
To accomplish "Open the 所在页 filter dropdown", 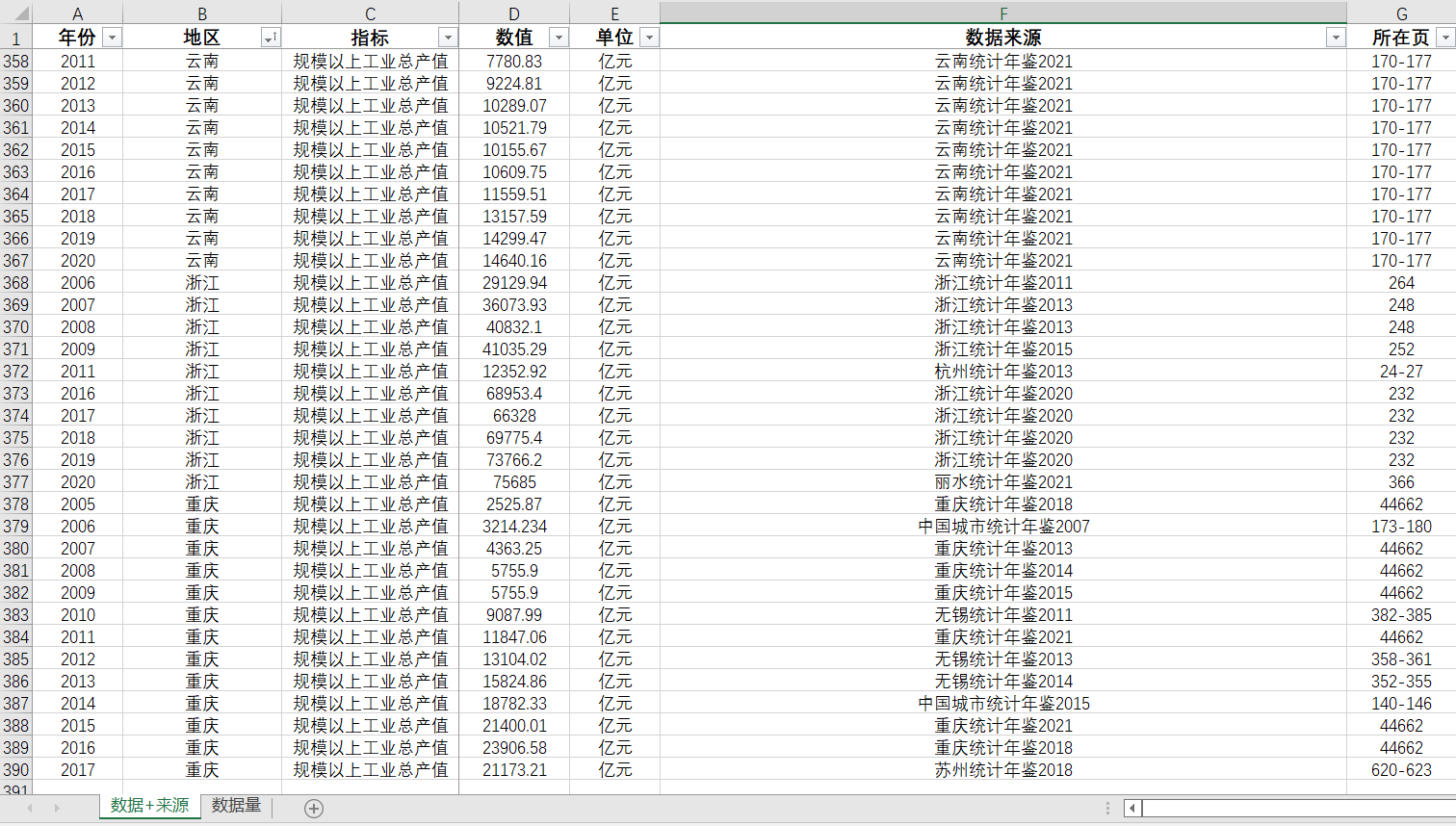I will coord(1445,38).
